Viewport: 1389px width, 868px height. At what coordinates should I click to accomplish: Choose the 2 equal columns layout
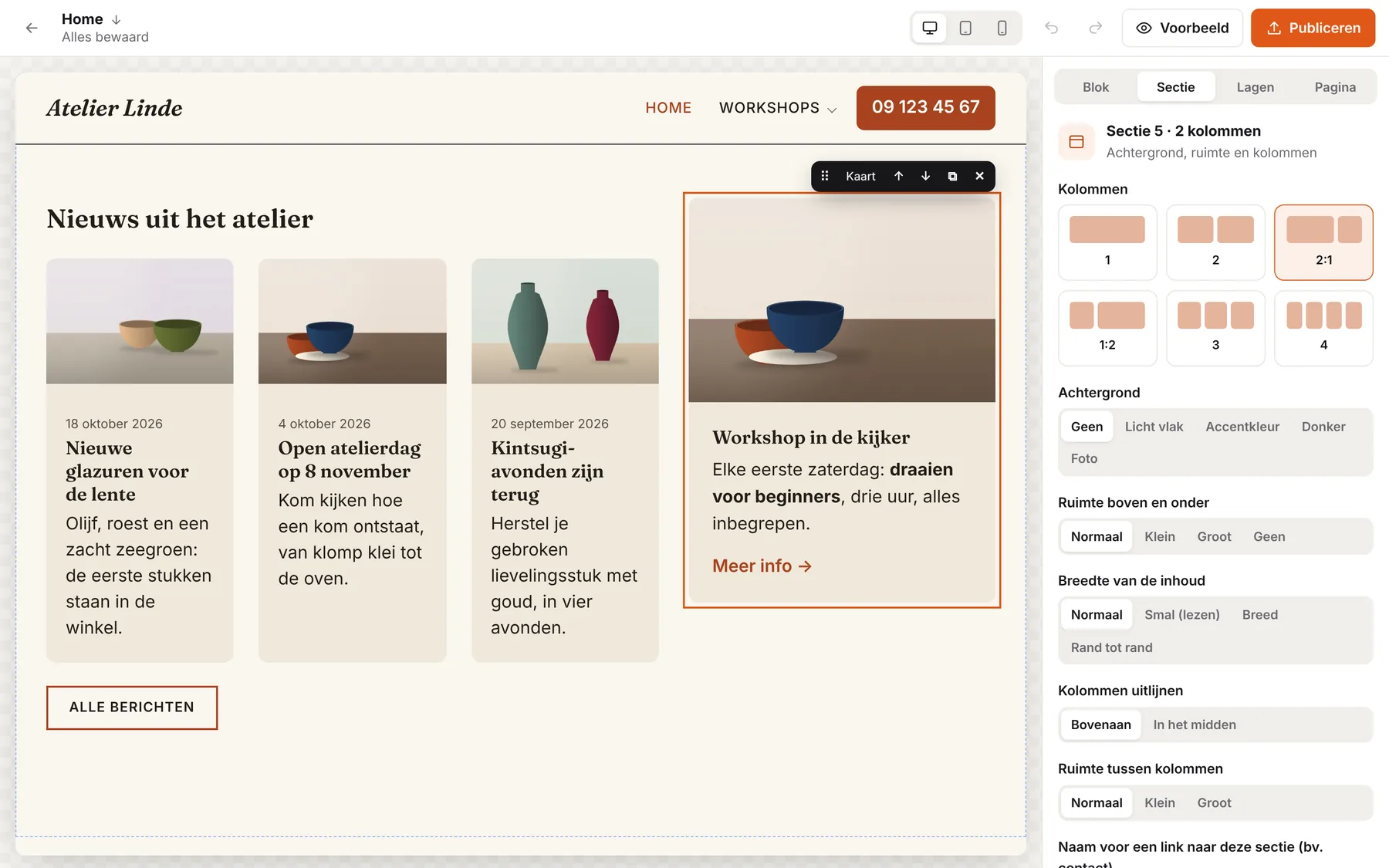pos(1215,242)
